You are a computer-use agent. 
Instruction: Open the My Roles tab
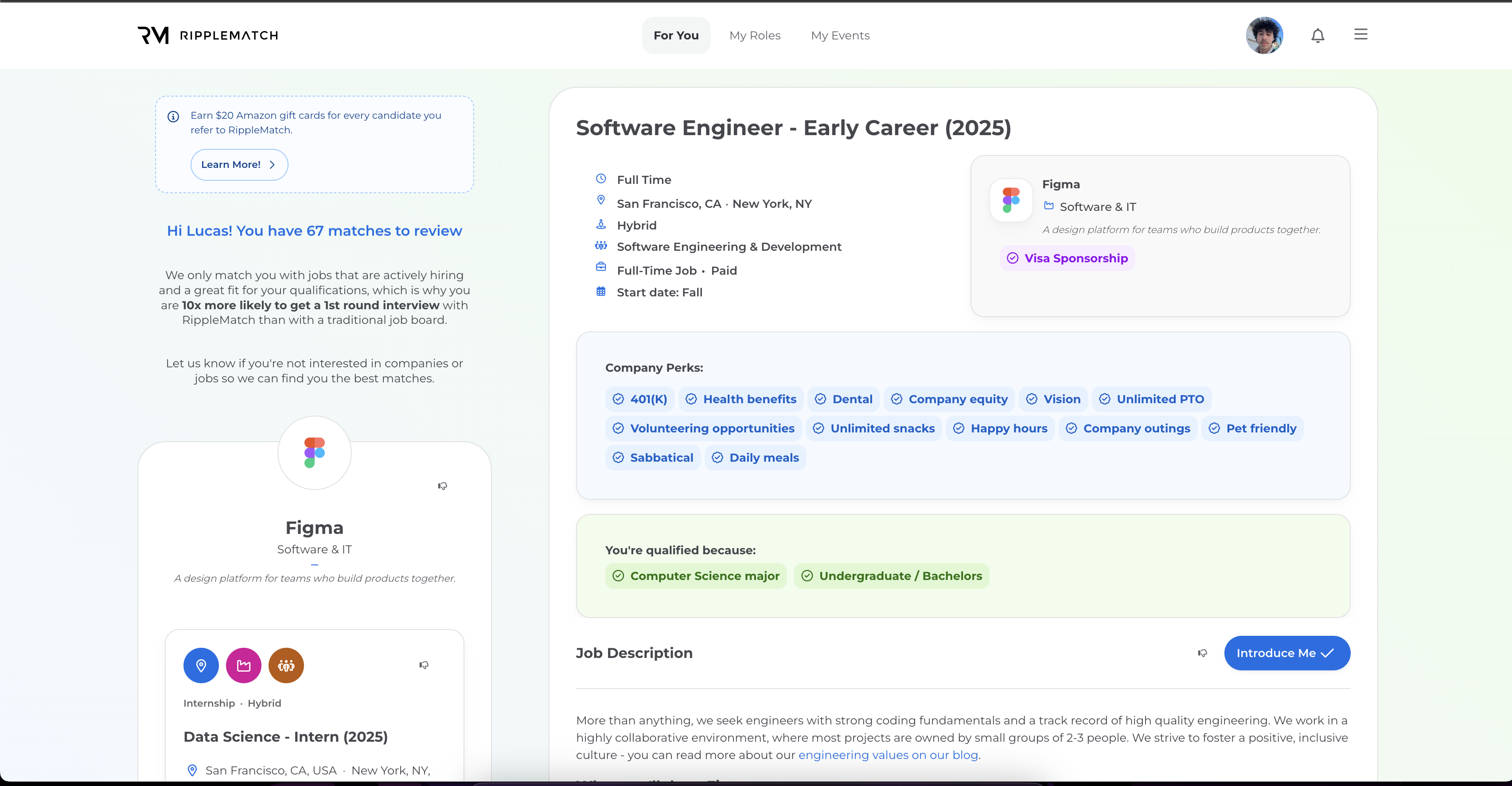pos(755,35)
